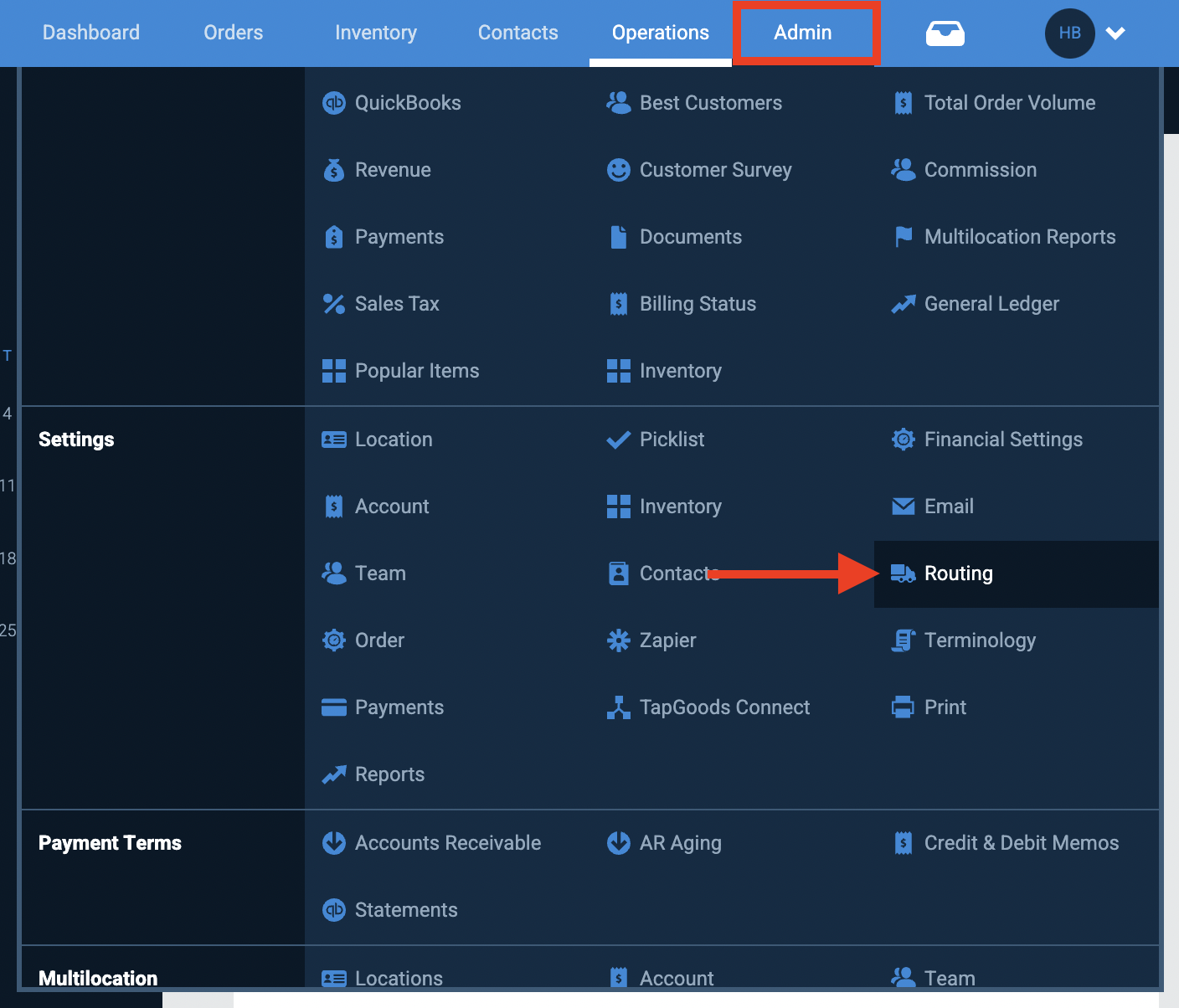Click the TapGoods Connect network icon
1179x1008 pixels.
(x=619, y=707)
